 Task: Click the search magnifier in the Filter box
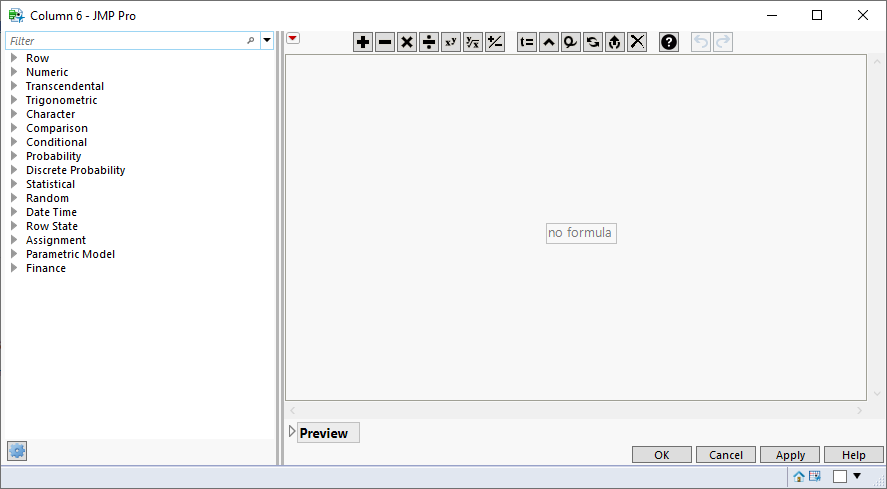coord(251,41)
